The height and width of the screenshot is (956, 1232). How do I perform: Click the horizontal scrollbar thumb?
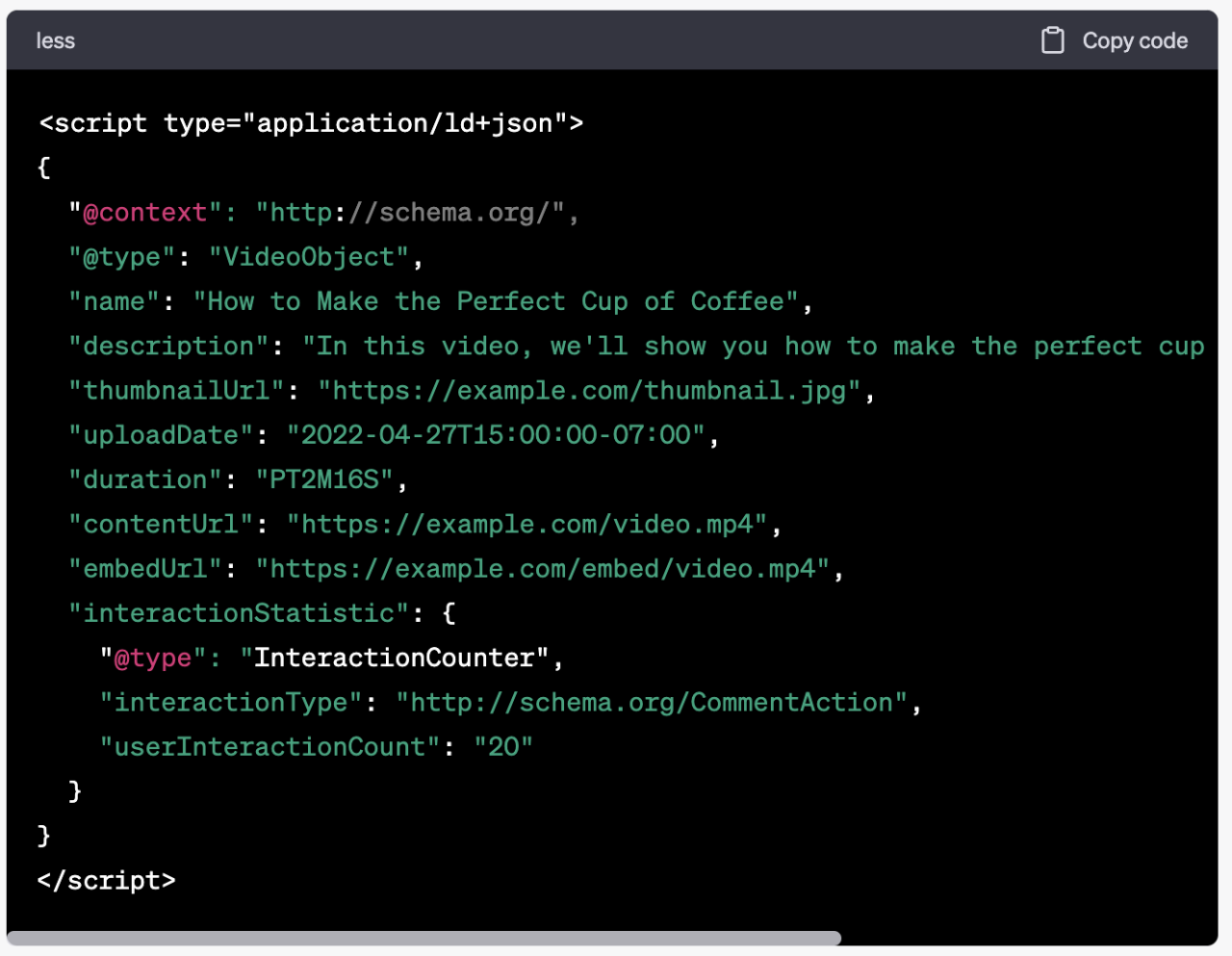(423, 938)
